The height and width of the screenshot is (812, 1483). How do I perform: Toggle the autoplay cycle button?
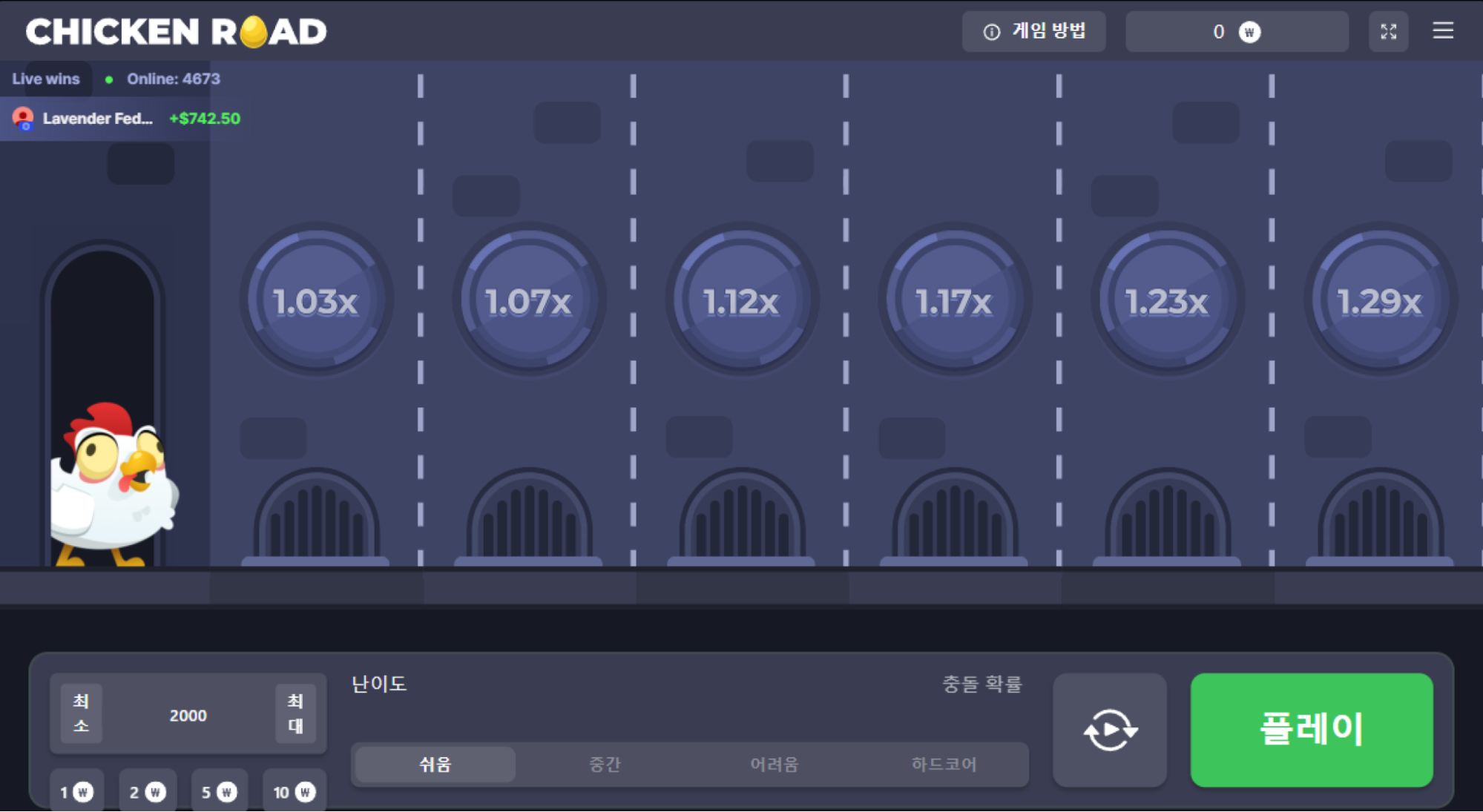tap(1110, 730)
